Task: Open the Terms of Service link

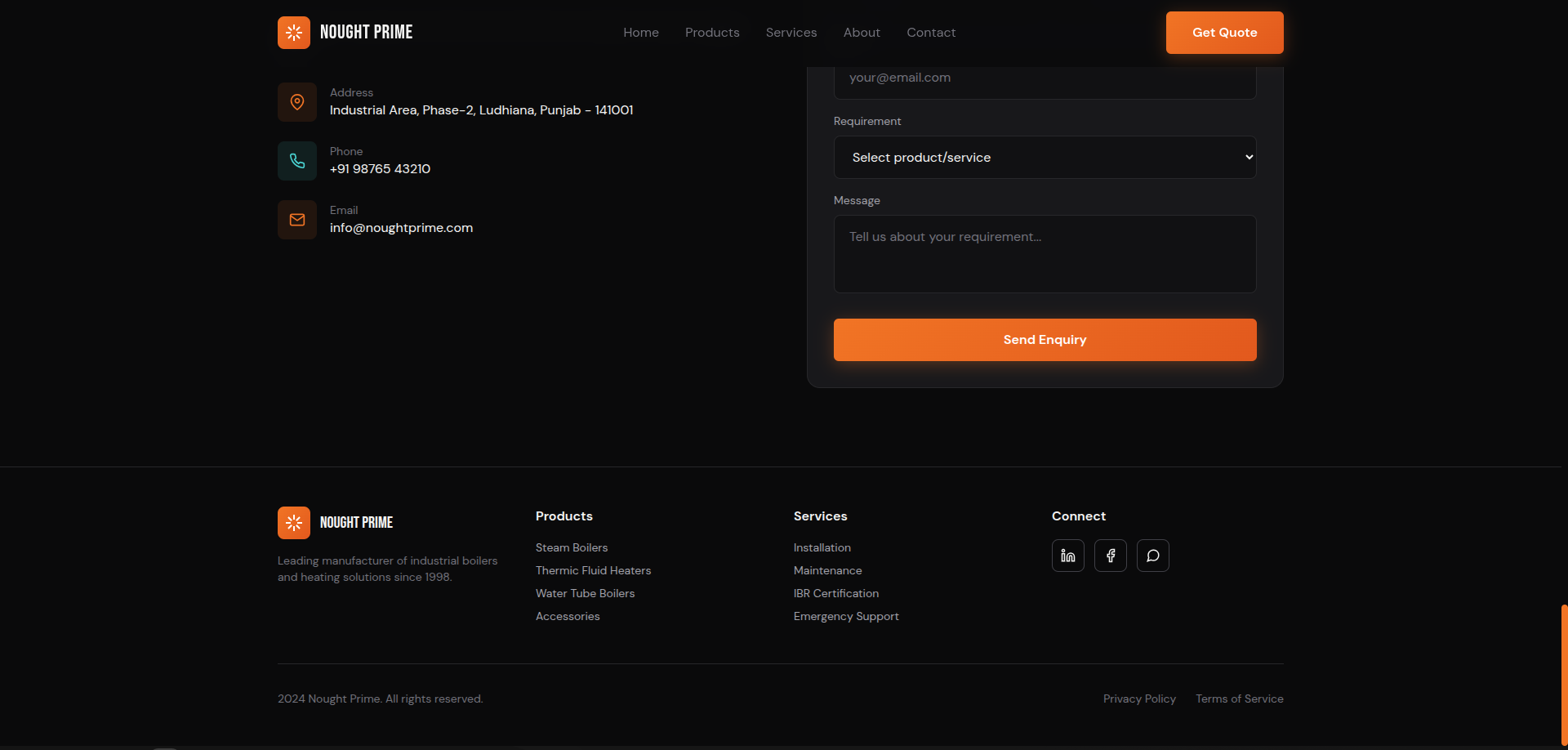Action: coord(1239,699)
